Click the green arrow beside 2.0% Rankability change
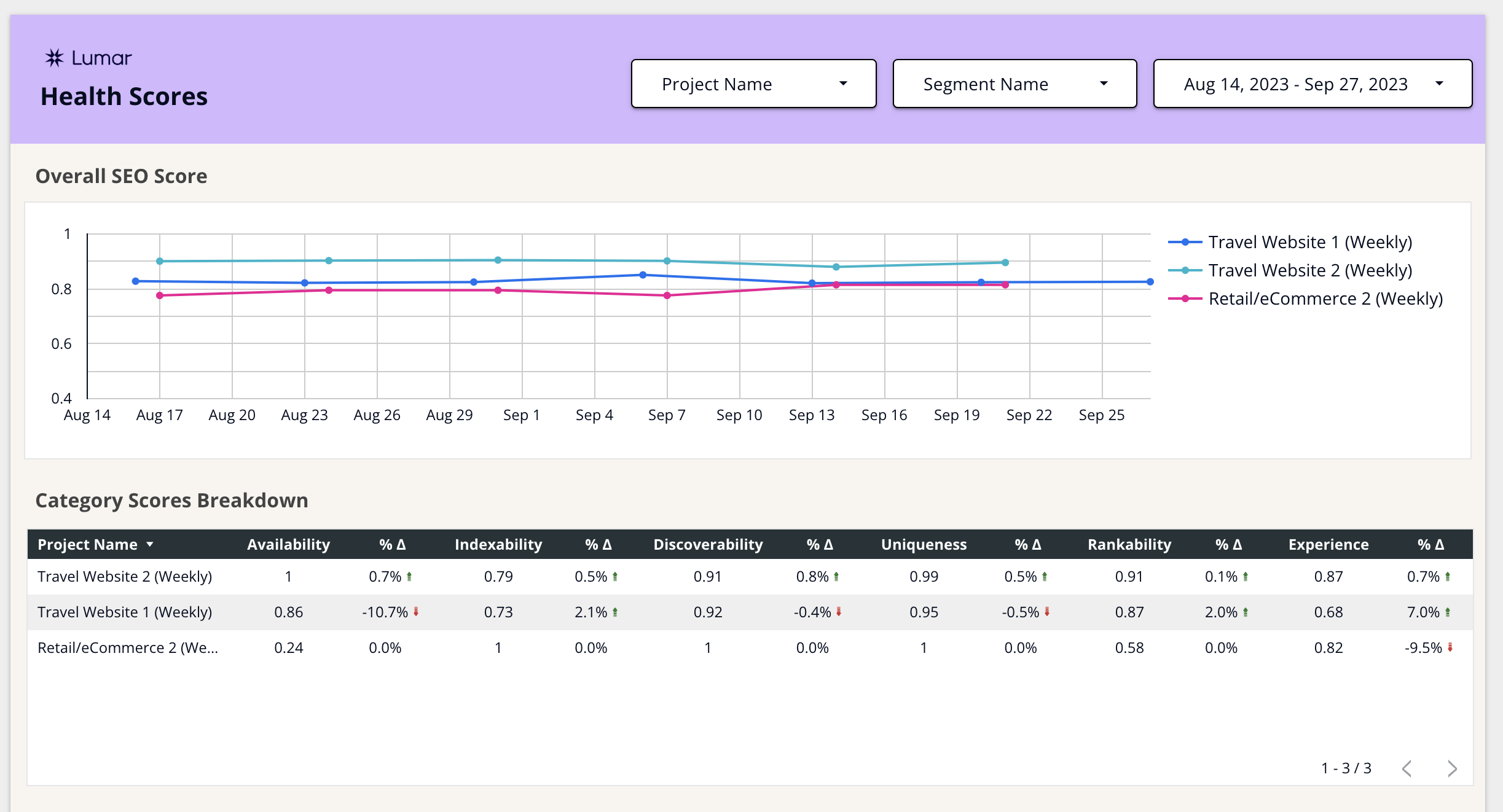Image resolution: width=1503 pixels, height=812 pixels. click(x=1246, y=612)
